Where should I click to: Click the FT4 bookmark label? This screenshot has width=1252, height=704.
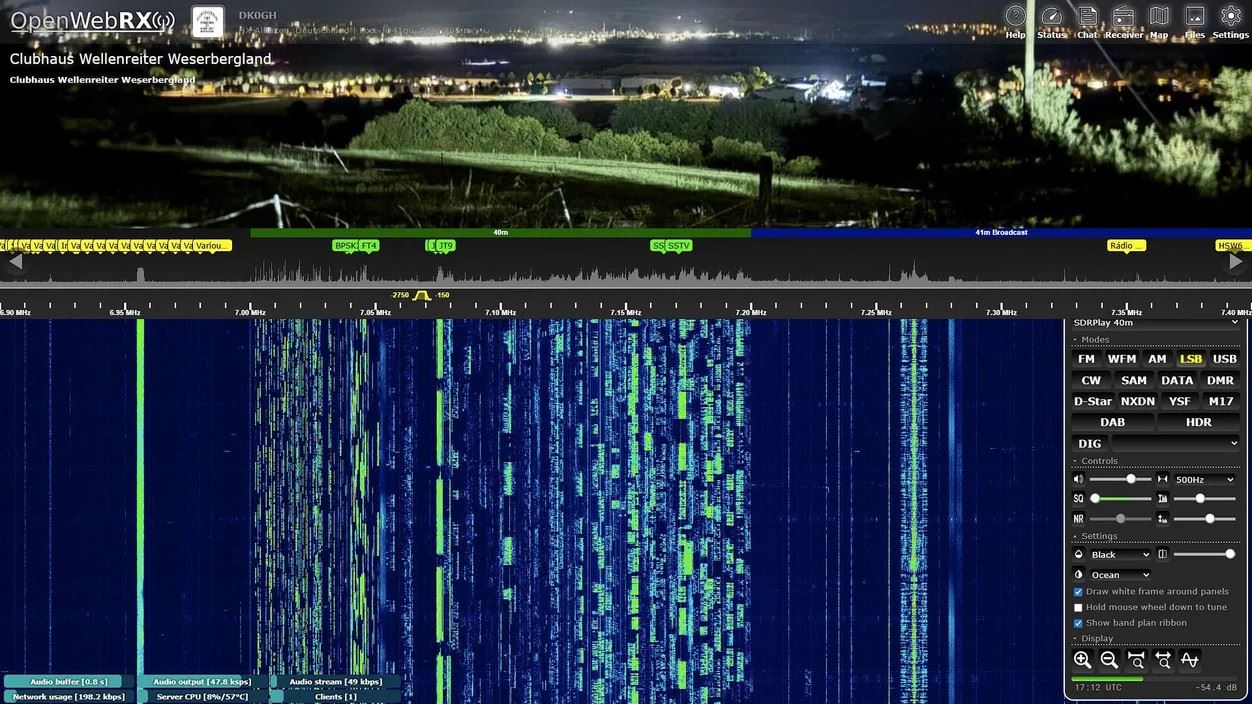coord(369,246)
